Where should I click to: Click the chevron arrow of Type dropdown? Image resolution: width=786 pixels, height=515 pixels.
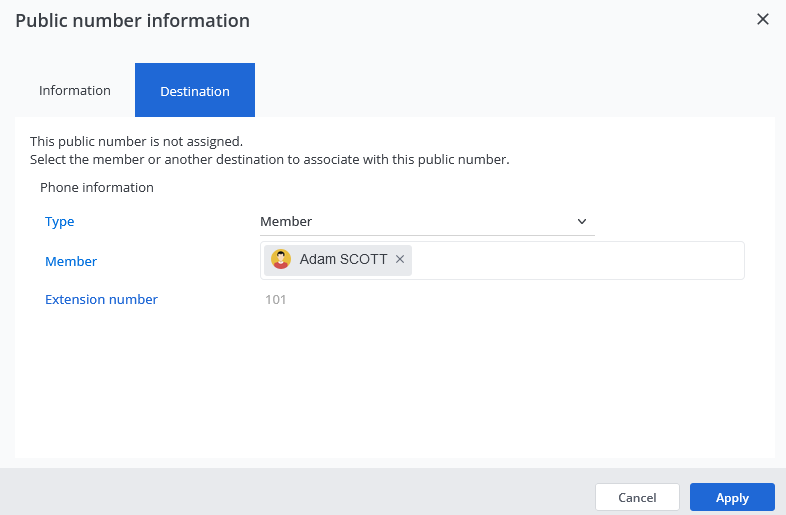click(x=582, y=221)
